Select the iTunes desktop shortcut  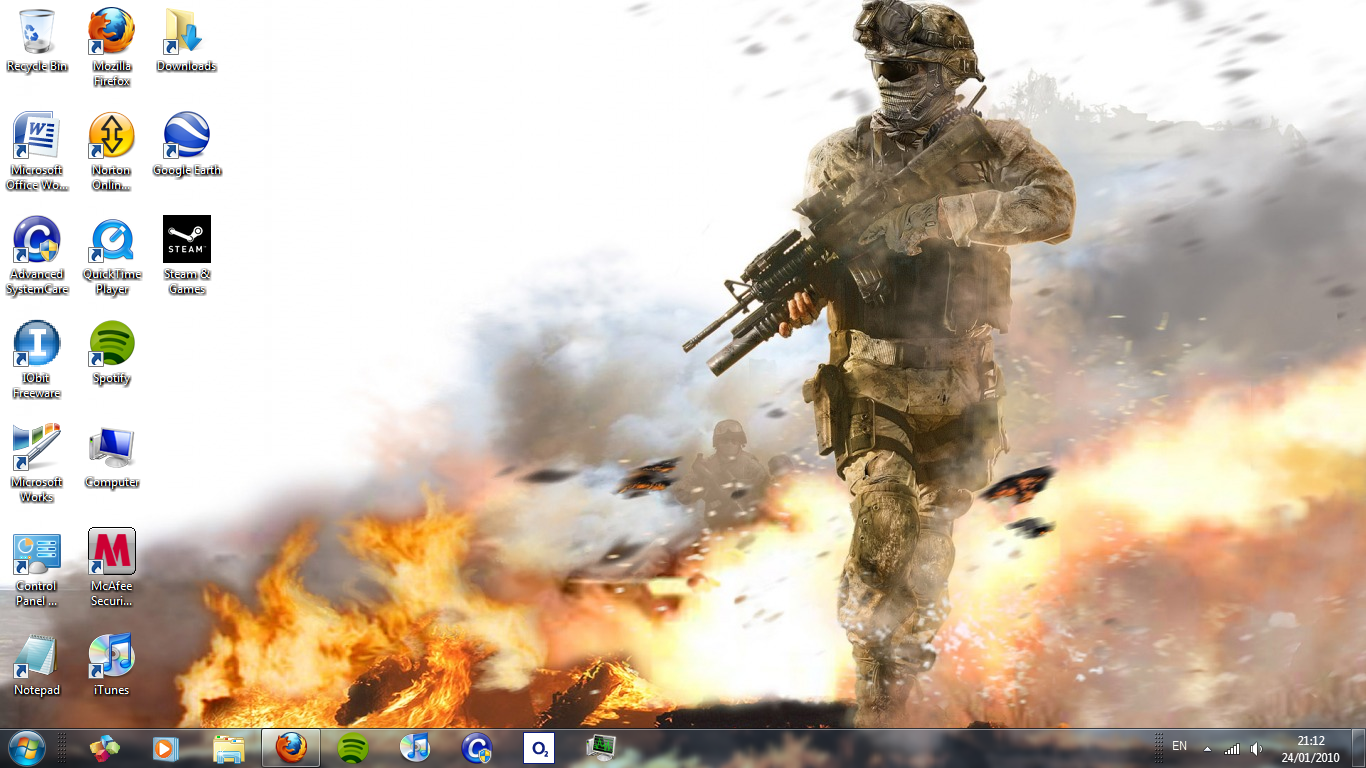point(112,665)
